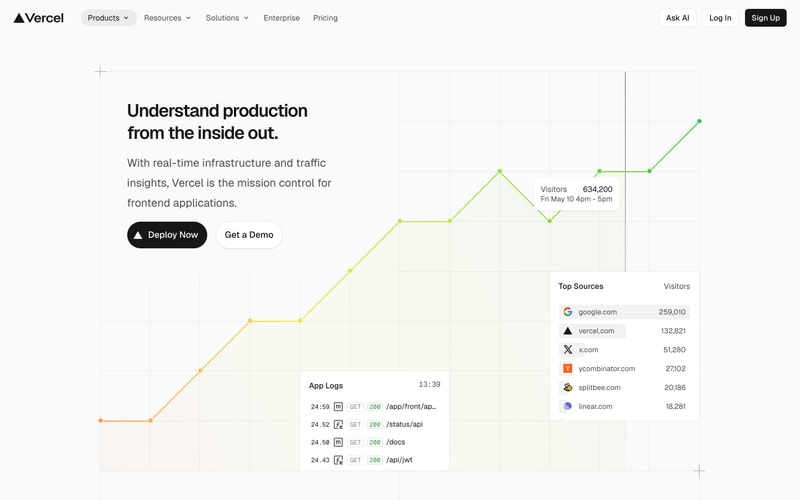This screenshot has height=500, width=800.
Task: Go to the Enterprise page
Action: (282, 18)
